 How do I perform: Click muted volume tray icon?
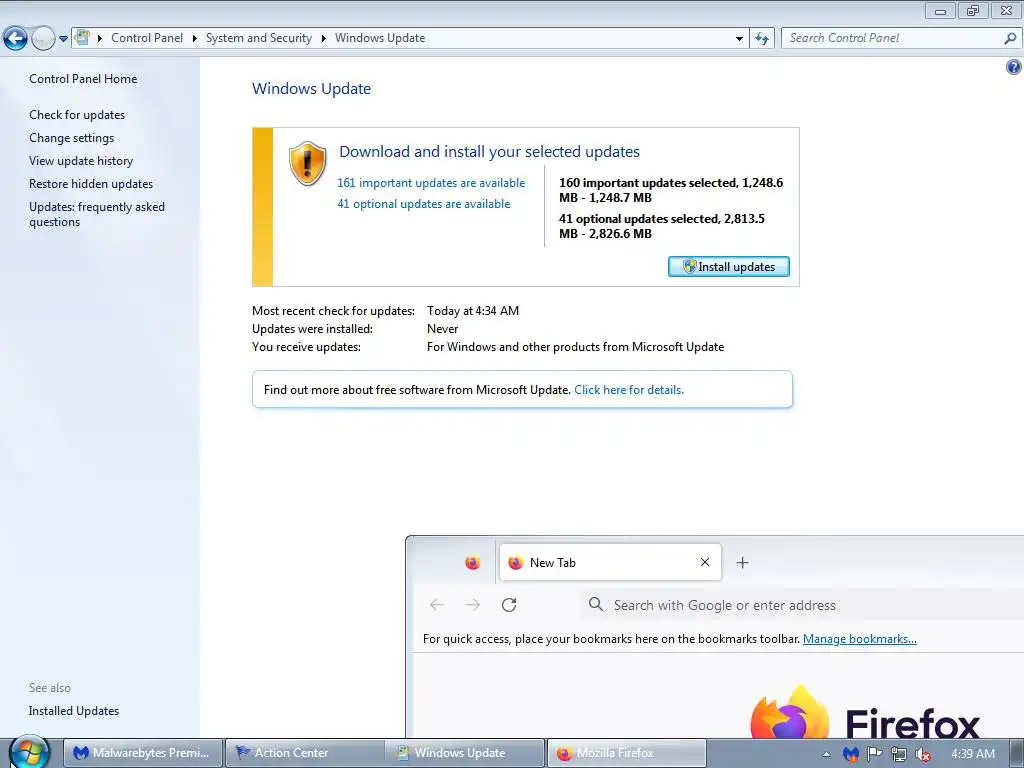pyautogui.click(x=923, y=754)
